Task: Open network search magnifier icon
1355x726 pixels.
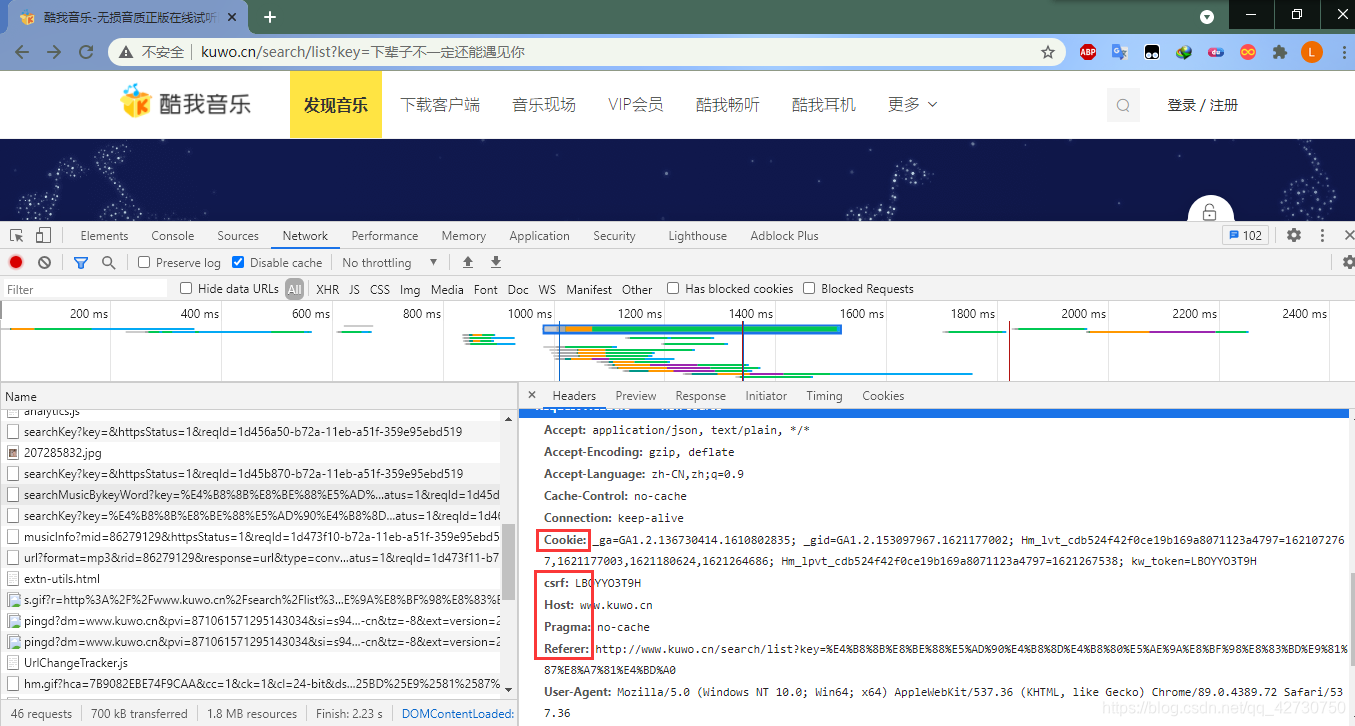Action: click(108, 262)
